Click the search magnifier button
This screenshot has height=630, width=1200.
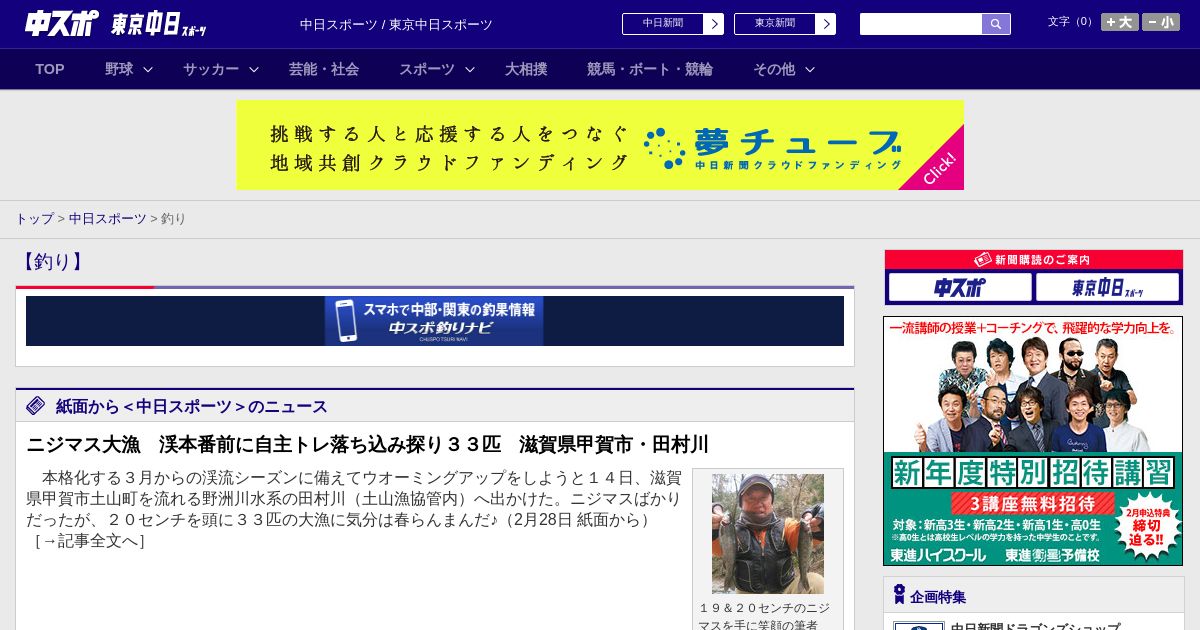point(996,24)
